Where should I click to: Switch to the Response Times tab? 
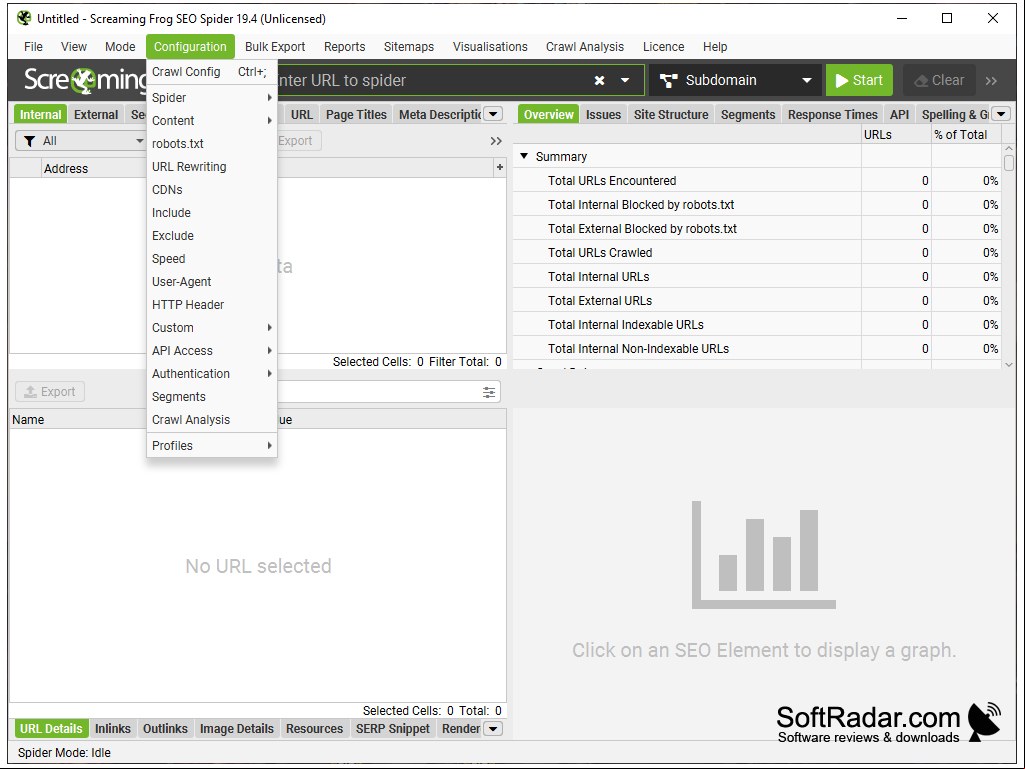[833, 114]
